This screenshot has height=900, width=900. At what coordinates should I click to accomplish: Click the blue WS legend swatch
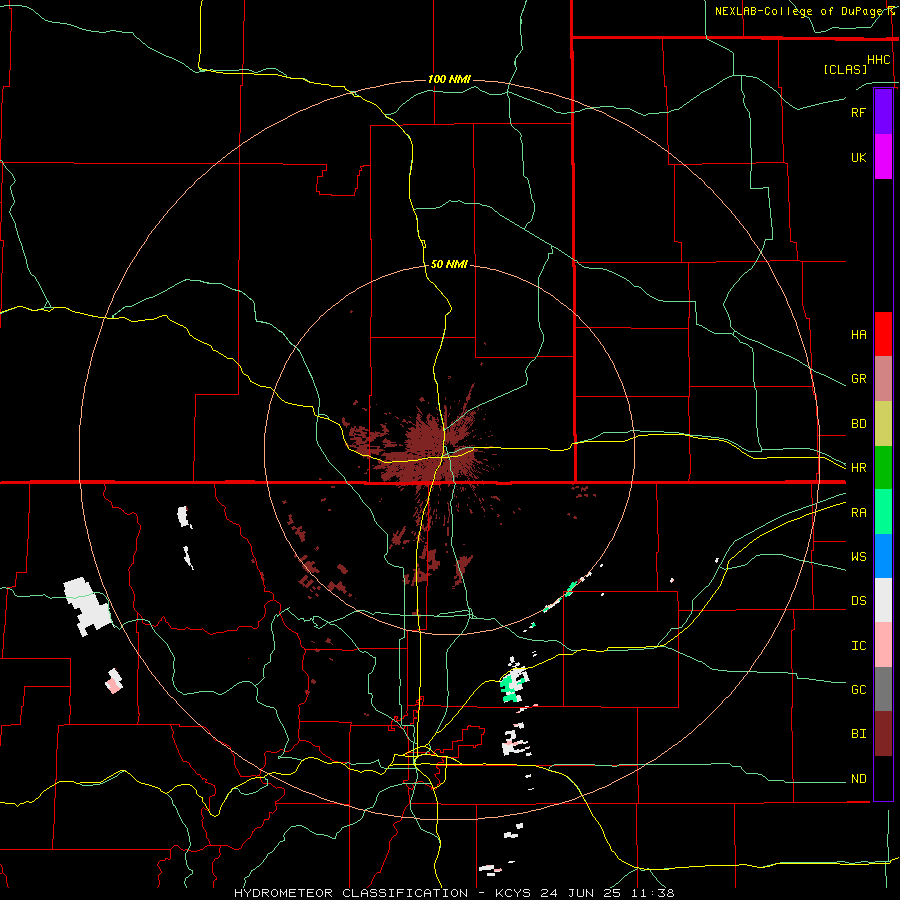pyautogui.click(x=883, y=556)
